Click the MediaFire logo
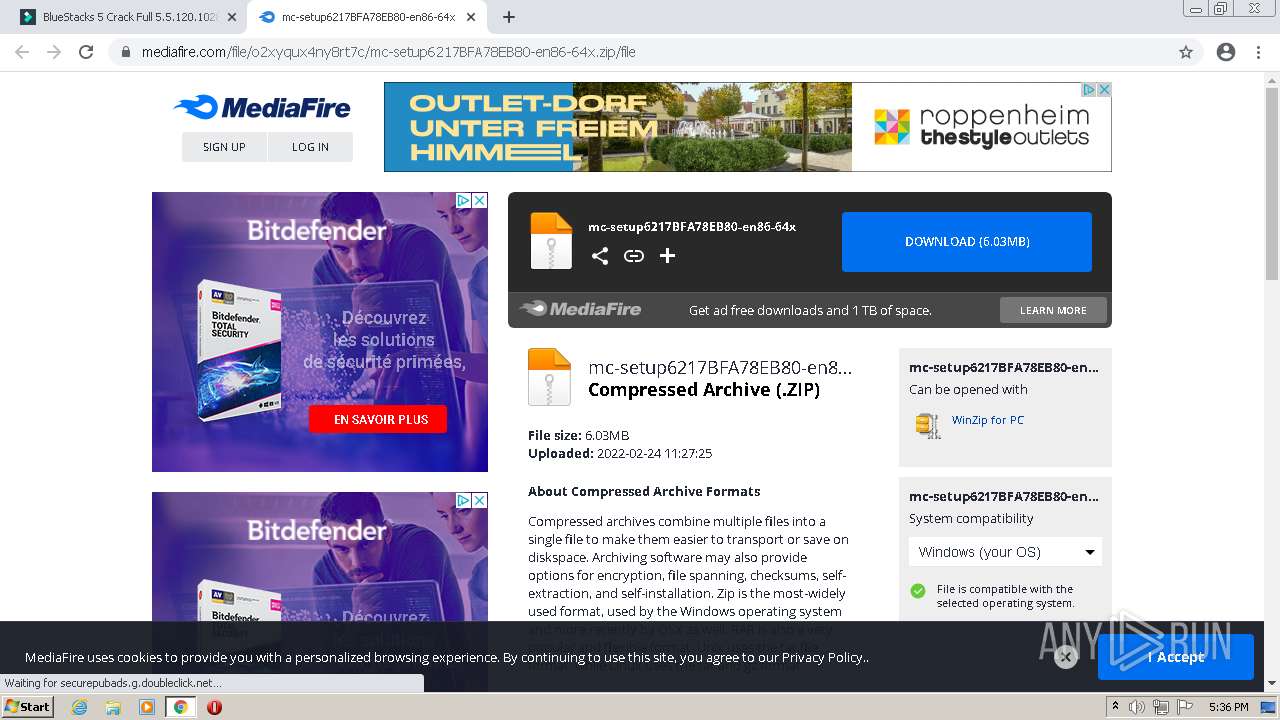 [x=262, y=107]
